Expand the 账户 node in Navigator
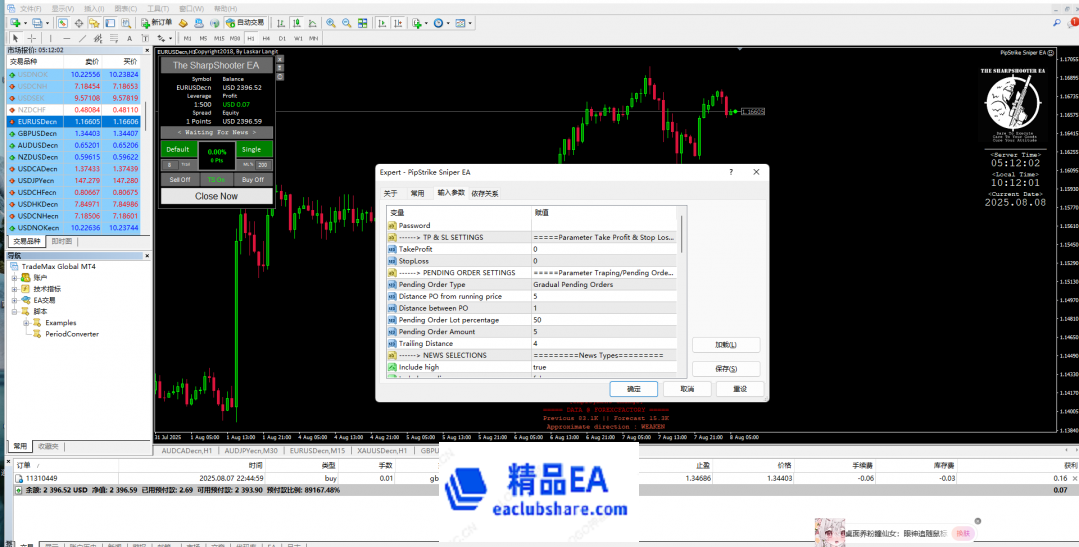The height and width of the screenshot is (547, 1079). pos(15,277)
